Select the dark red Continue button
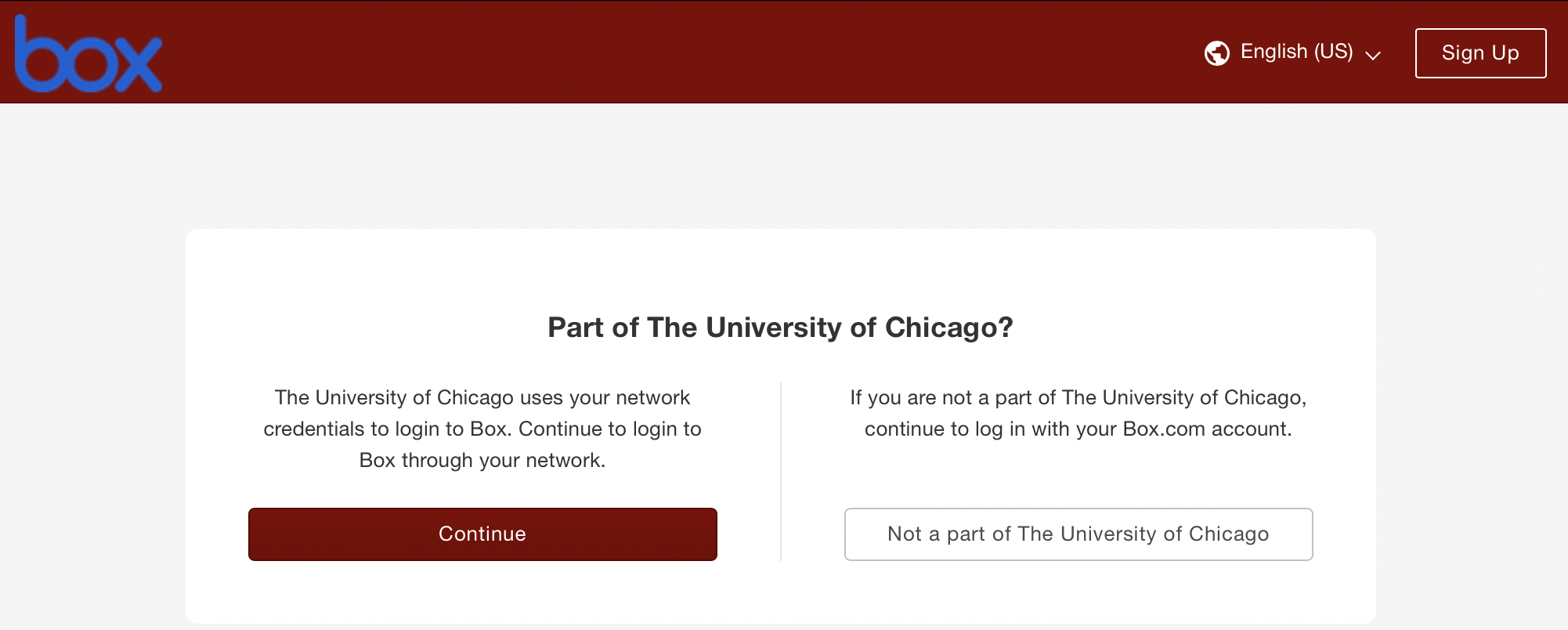The image size is (1568, 630). (x=482, y=534)
